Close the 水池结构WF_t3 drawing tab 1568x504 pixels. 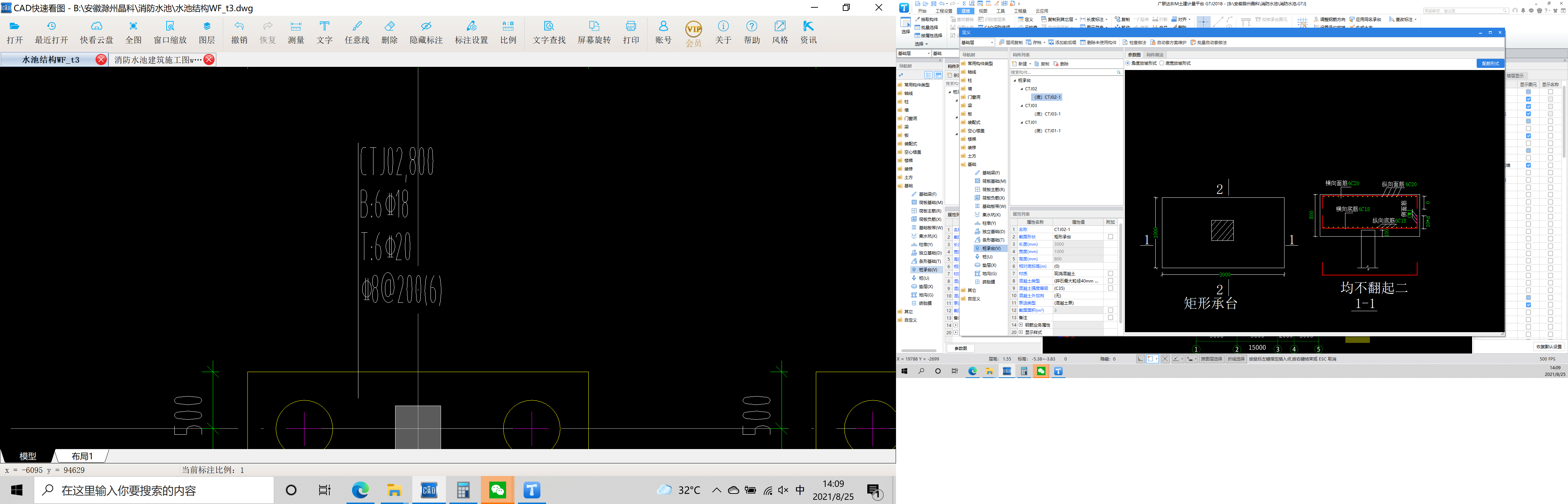pos(101,59)
